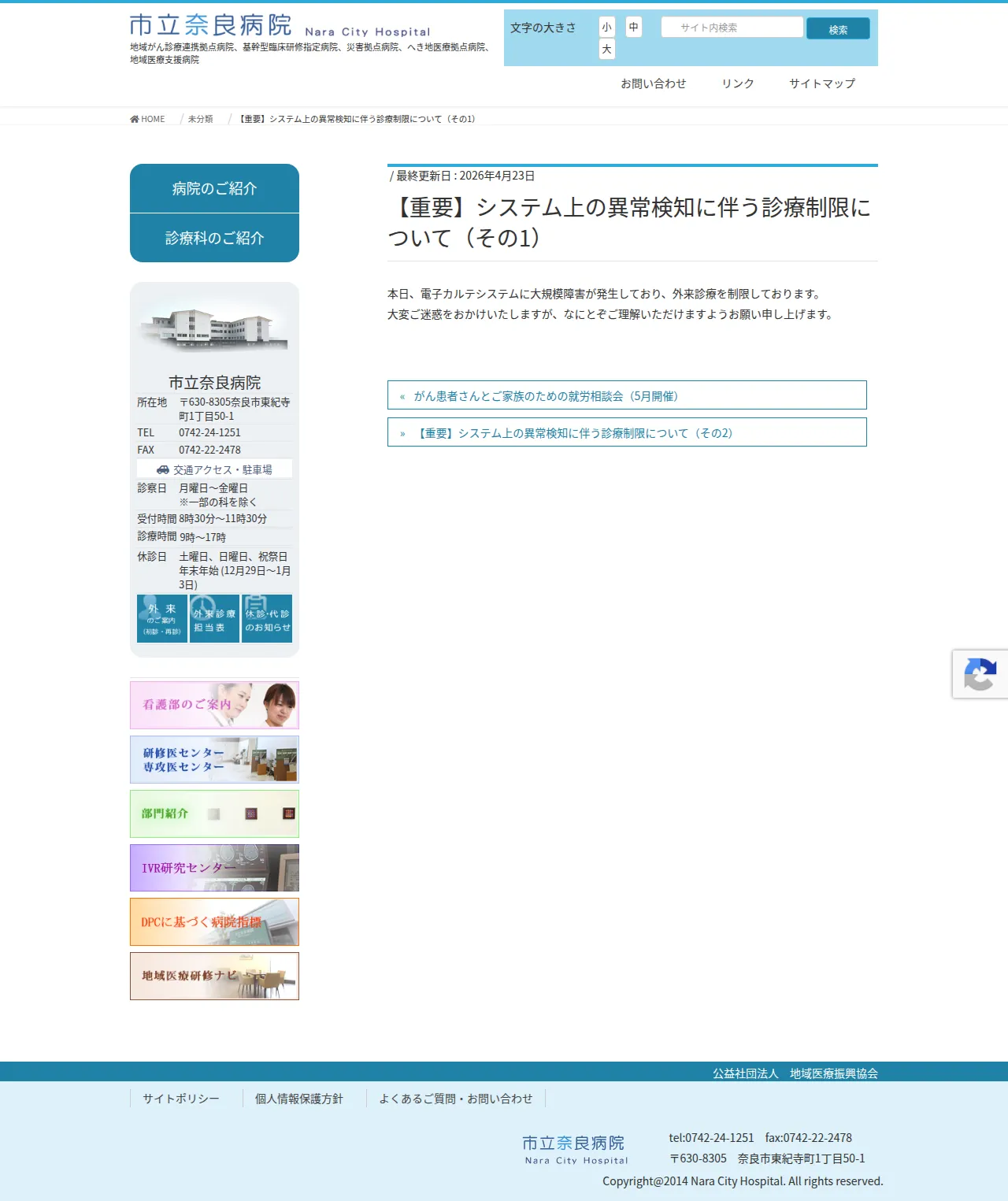1008x1201 pixels.
Task: Open the 研修医センター 専攻医センター banner
Action: [x=214, y=759]
